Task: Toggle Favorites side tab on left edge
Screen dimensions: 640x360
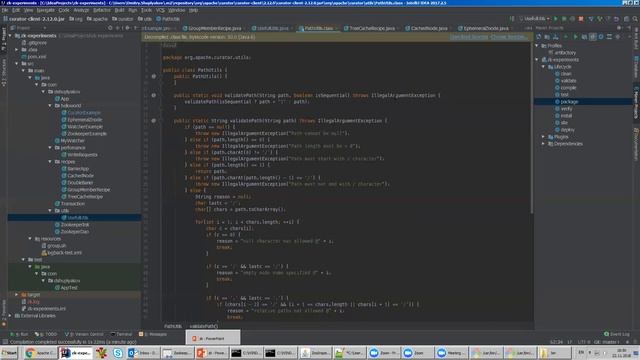Action: [4, 312]
